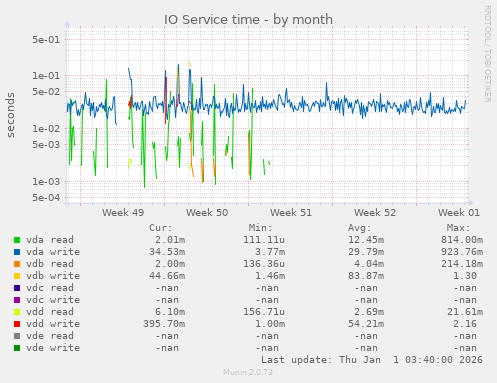Viewport: 497px width, 383px height.
Task: Click vdb read max value 214.18m
Action: (462, 264)
